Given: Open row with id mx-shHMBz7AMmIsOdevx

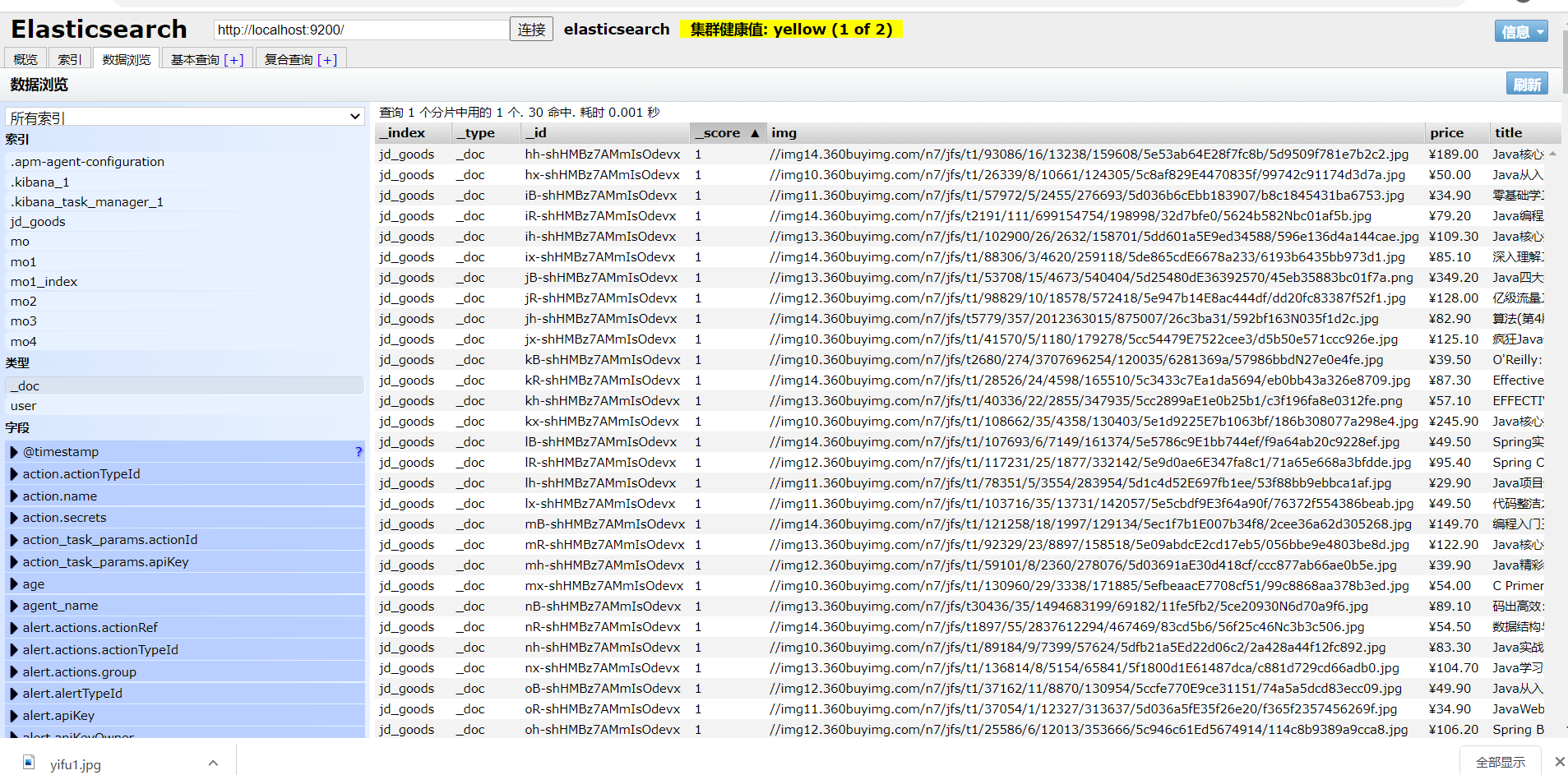Looking at the screenshot, I should [x=604, y=586].
